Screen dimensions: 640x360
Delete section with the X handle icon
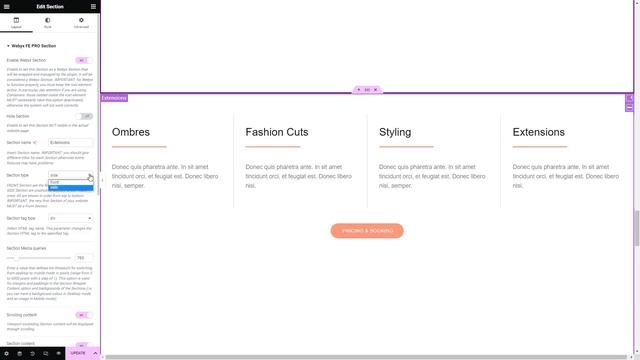[376, 90]
